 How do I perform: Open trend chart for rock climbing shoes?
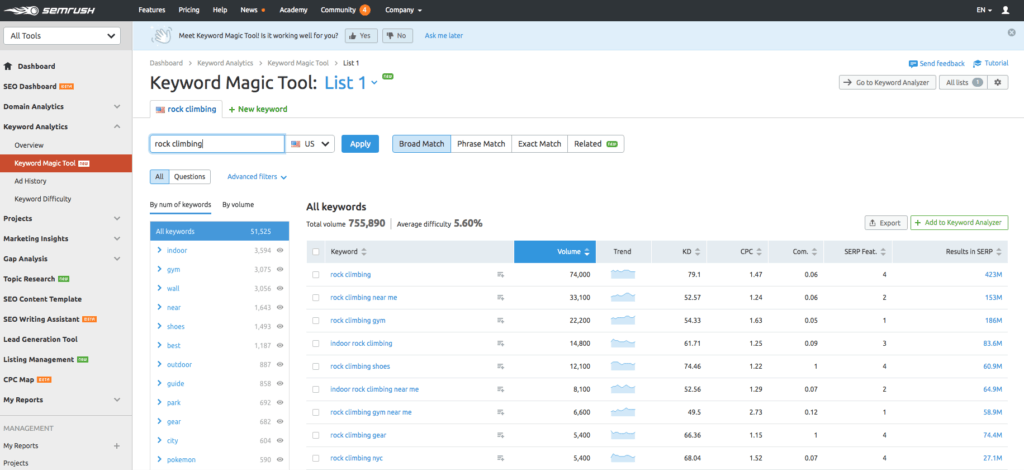point(622,367)
